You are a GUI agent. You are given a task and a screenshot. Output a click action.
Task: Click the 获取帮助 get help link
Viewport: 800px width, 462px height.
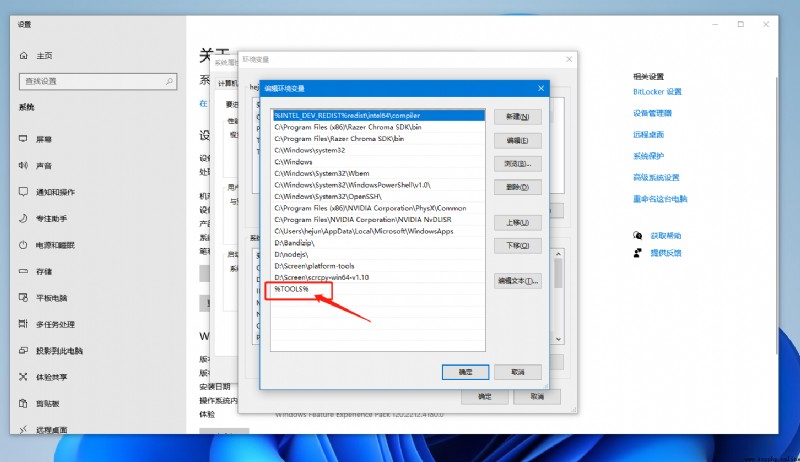tap(666, 236)
